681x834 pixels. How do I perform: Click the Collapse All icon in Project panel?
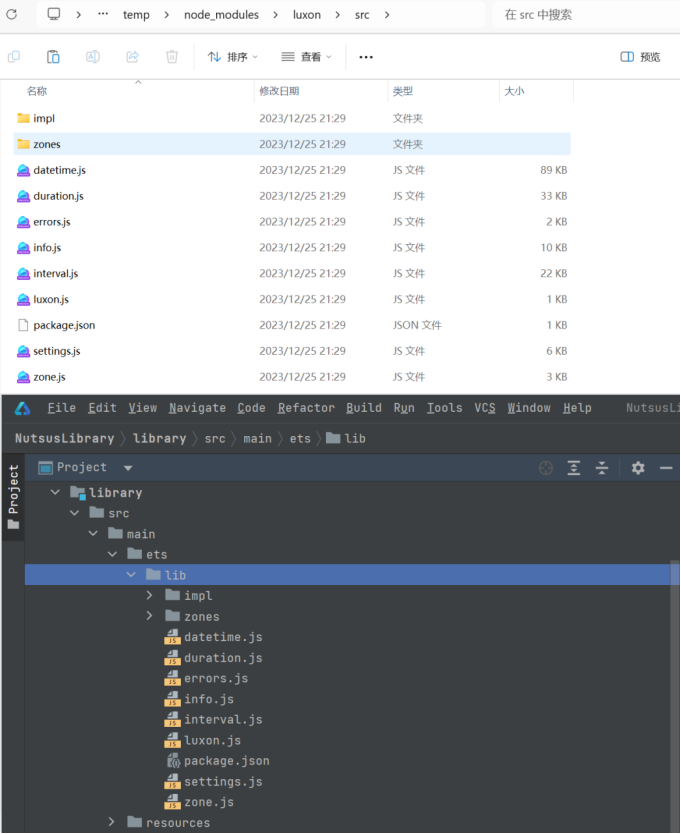pos(602,468)
